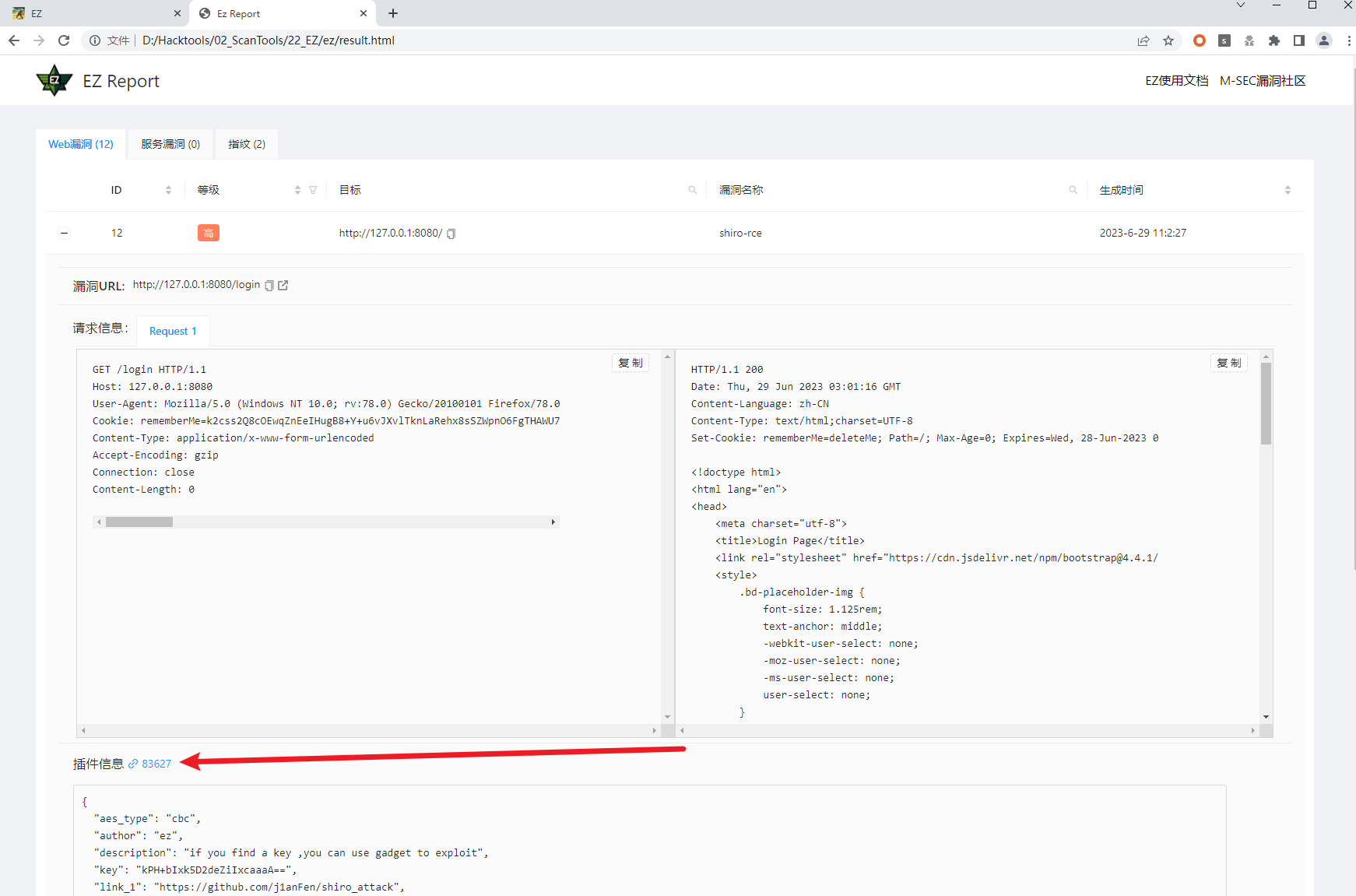Sort the table by 等级 column arrows
1356x896 pixels.
(x=297, y=190)
